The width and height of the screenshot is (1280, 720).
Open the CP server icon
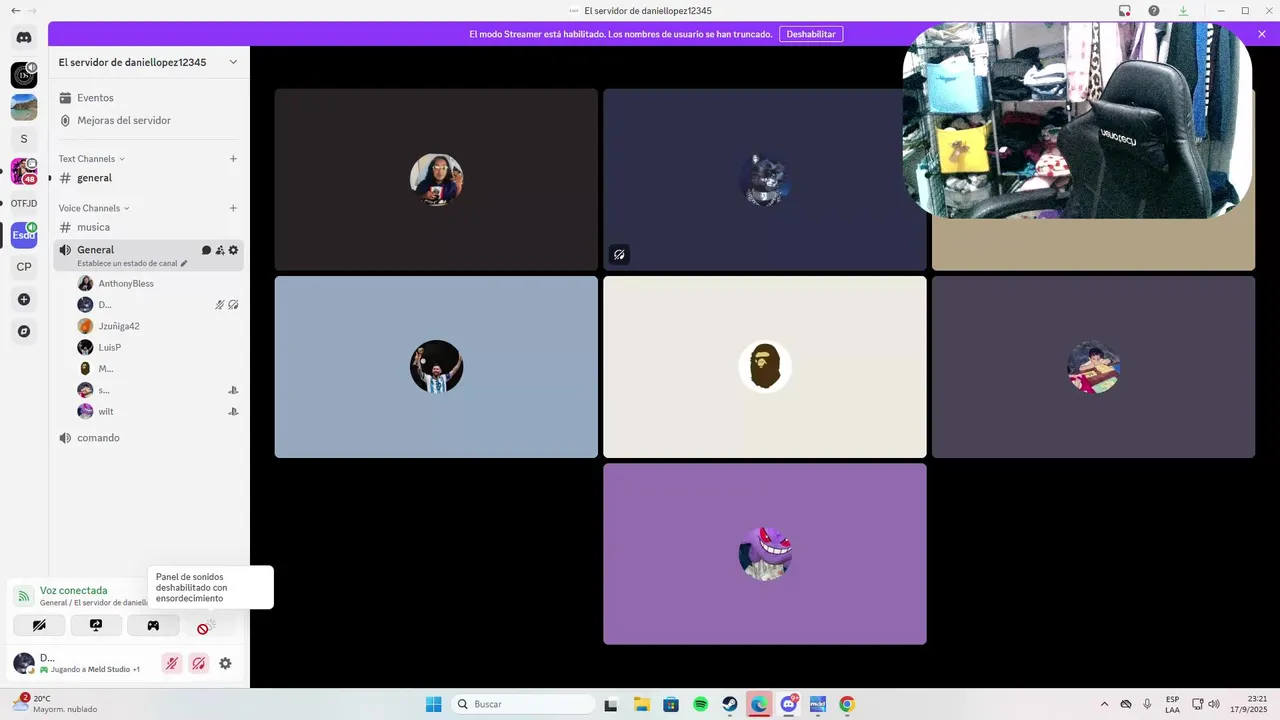24,267
